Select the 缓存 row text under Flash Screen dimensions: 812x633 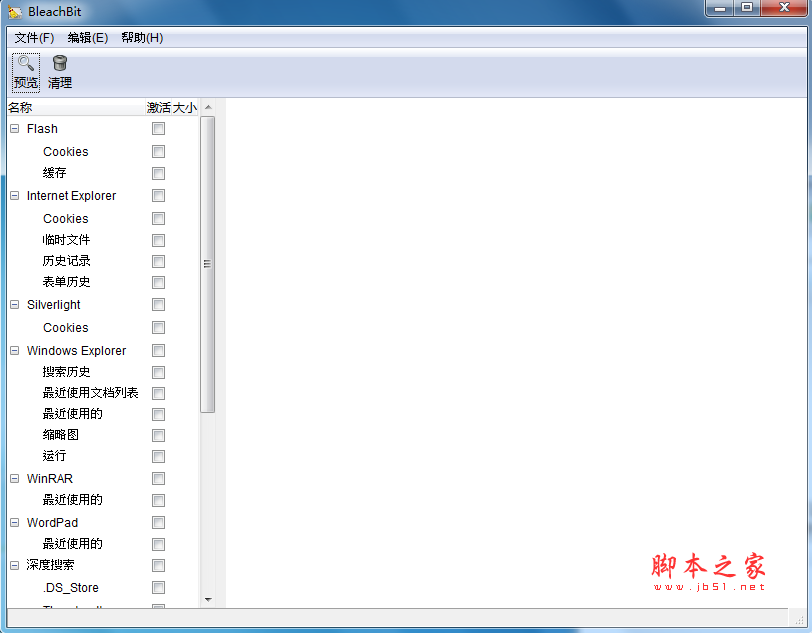(x=54, y=172)
